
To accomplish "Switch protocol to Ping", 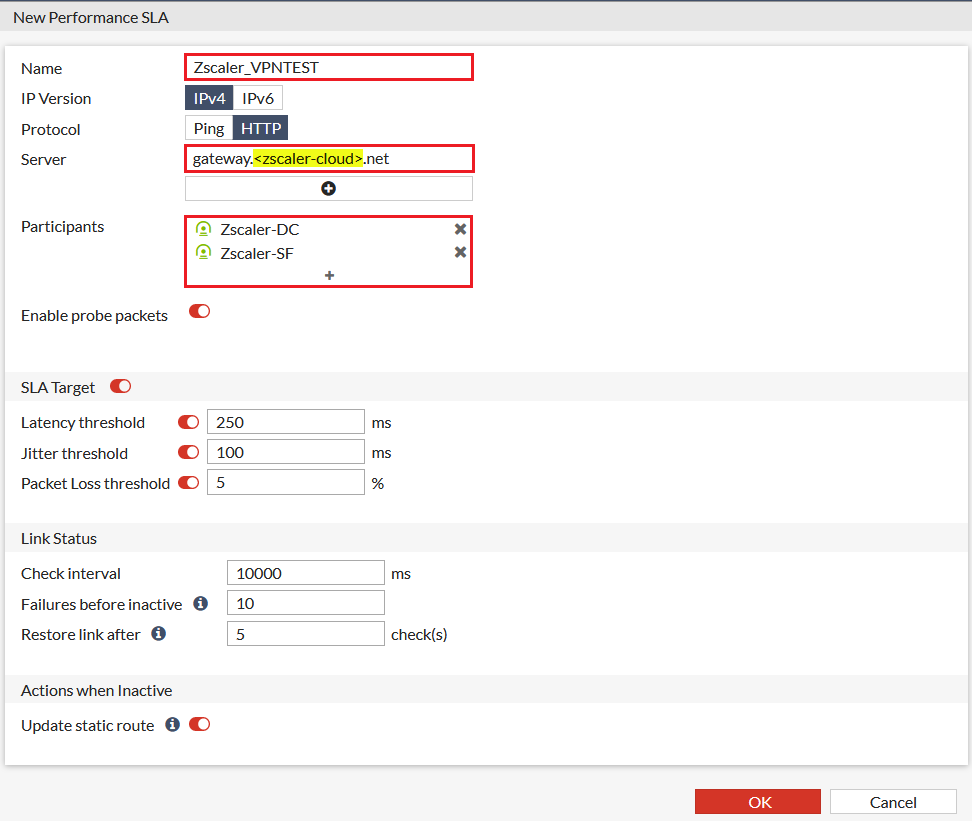I will coord(208,127).
